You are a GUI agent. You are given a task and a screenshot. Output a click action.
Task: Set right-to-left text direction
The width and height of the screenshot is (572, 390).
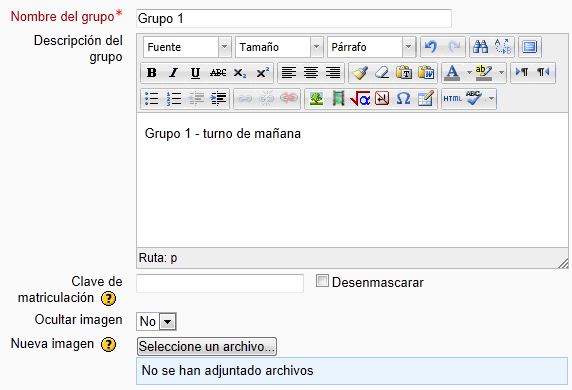click(x=544, y=73)
